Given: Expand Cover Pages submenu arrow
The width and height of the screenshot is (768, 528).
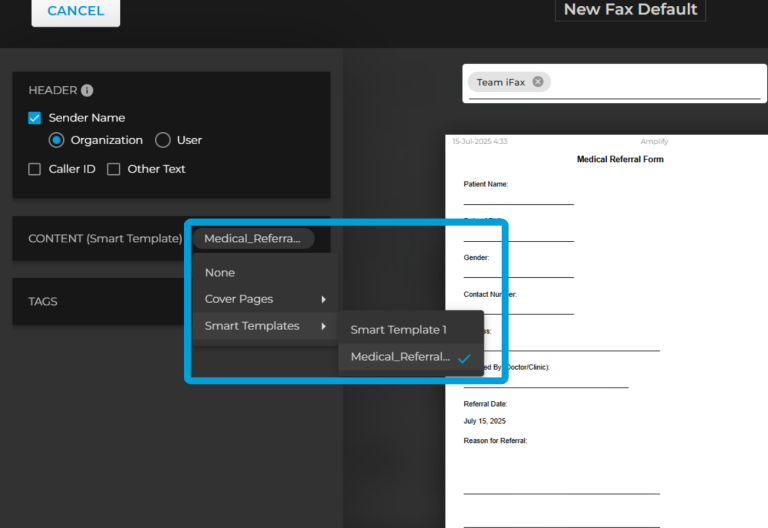Looking at the screenshot, I should (x=323, y=299).
